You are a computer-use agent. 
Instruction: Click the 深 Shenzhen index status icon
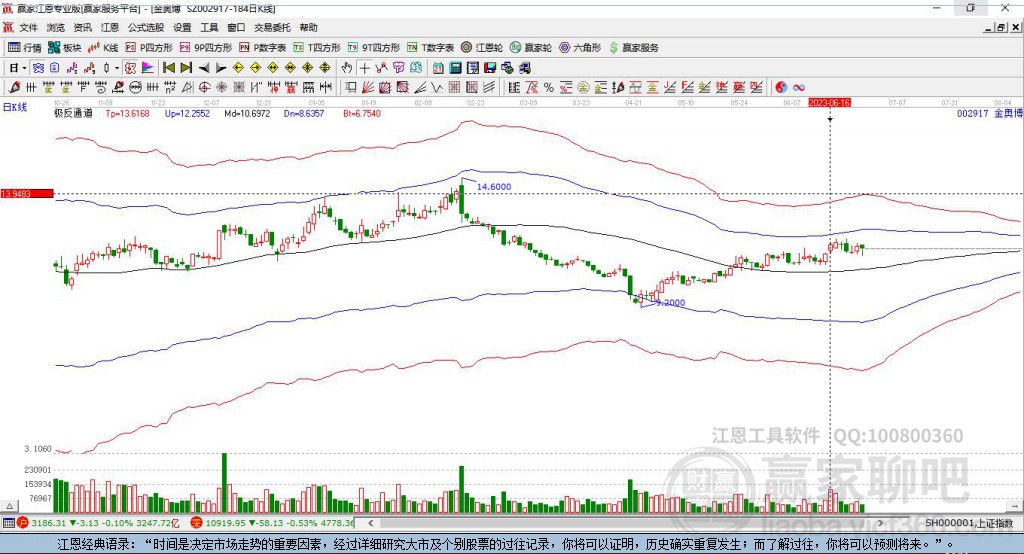[197, 523]
